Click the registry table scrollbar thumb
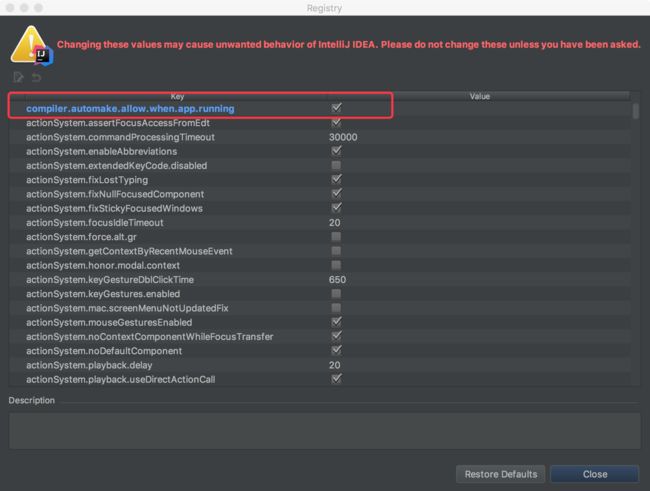The height and width of the screenshot is (491, 650). [x=635, y=111]
